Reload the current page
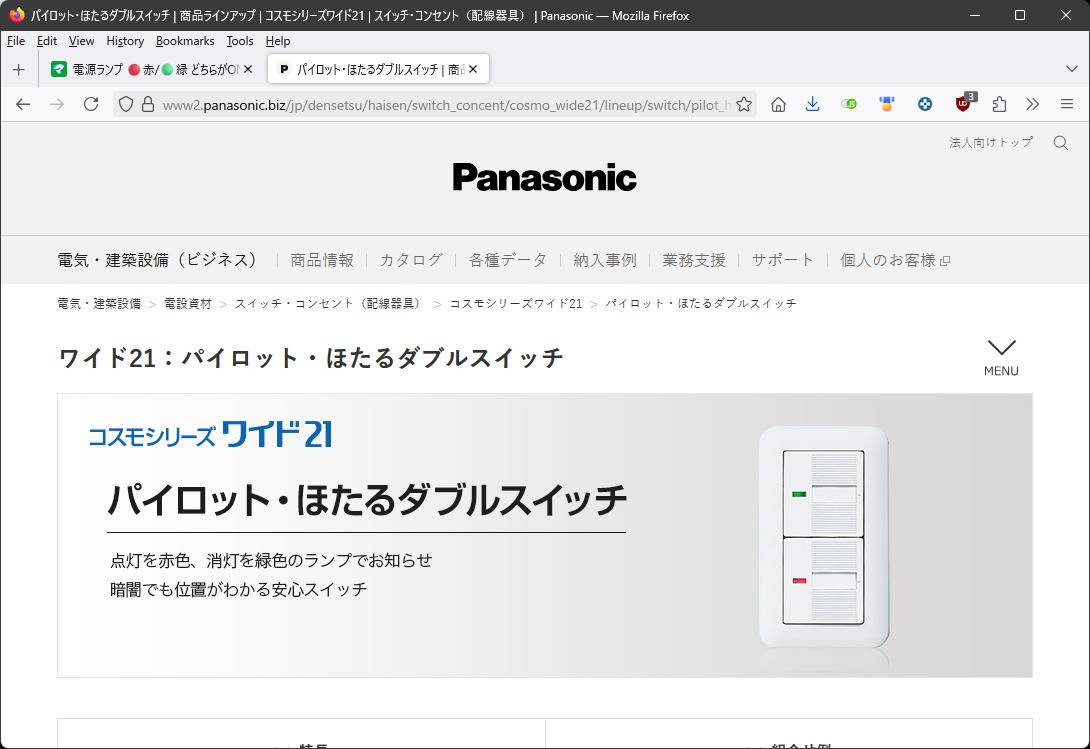Image resolution: width=1090 pixels, height=749 pixels. point(91,104)
